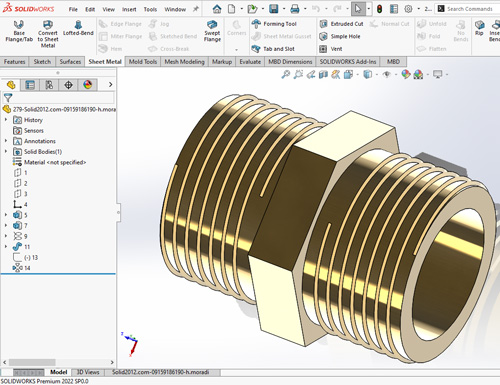Open the Forming Tool command
This screenshot has width=500, height=385.
tap(274, 24)
